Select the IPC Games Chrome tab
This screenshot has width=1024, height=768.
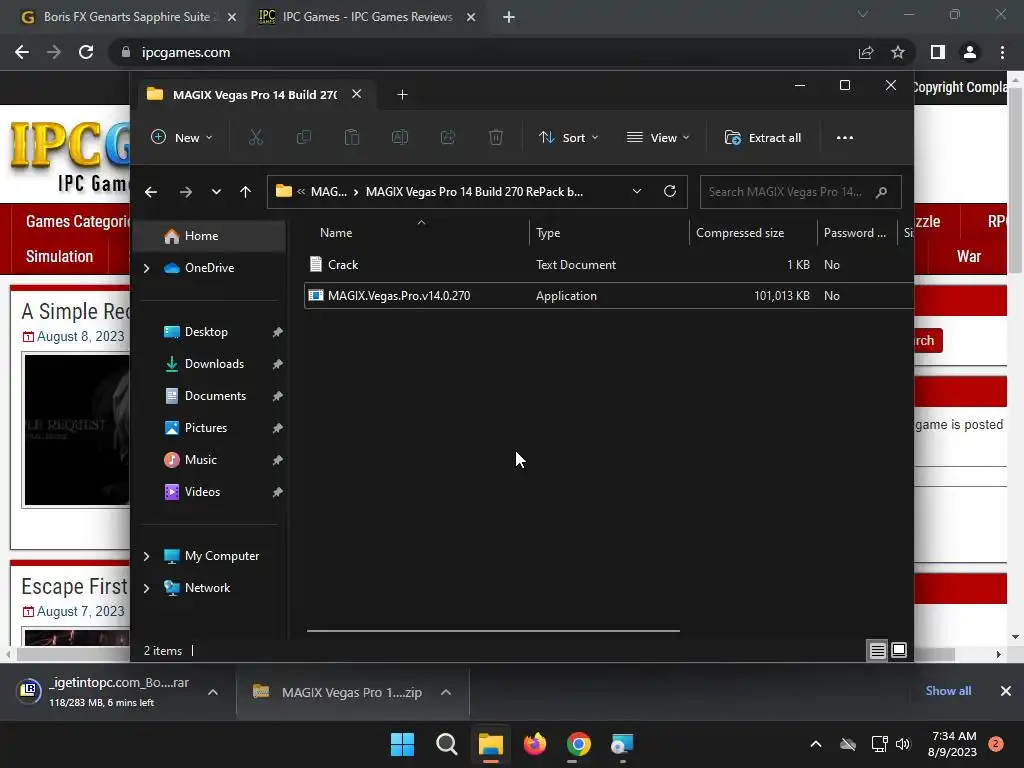[368, 17]
